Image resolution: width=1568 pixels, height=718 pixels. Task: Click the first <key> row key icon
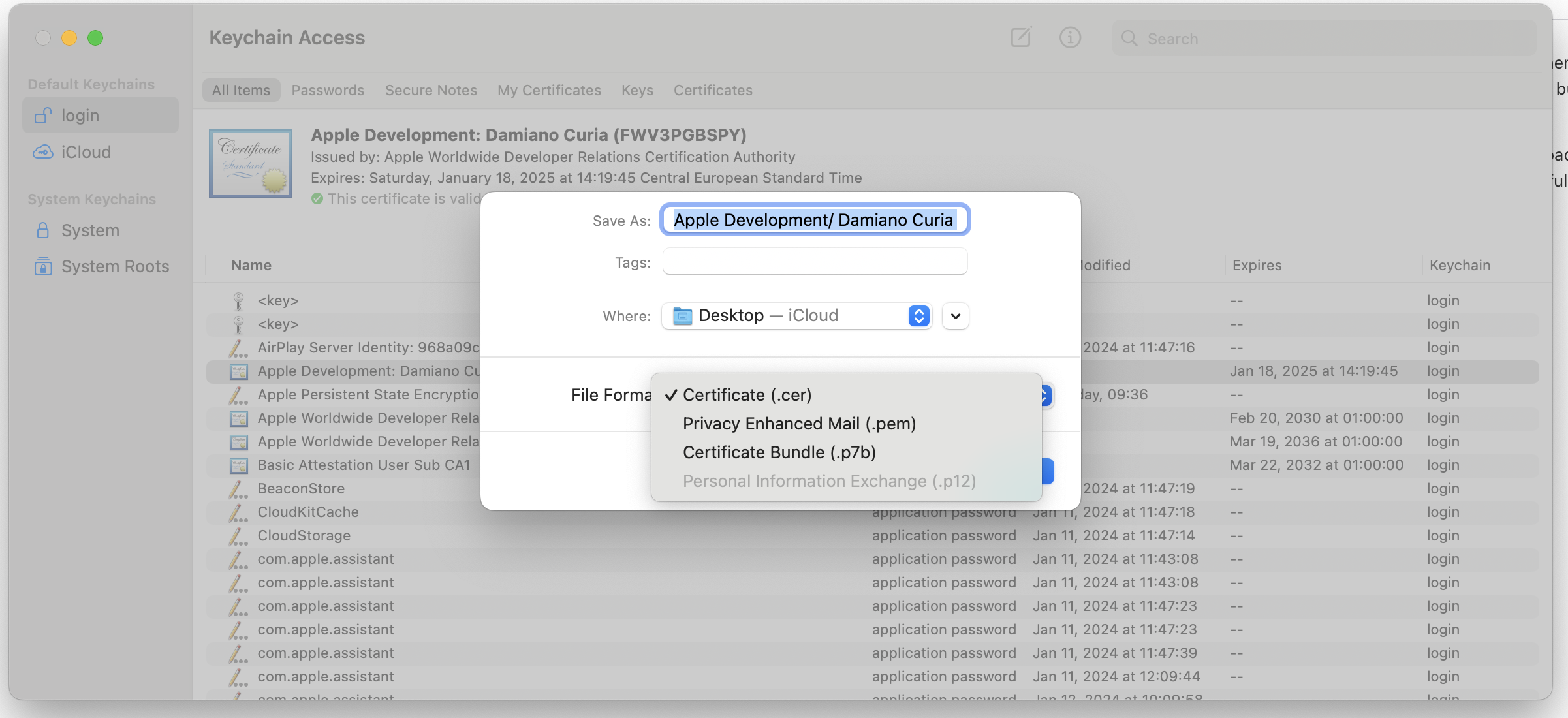[238, 301]
